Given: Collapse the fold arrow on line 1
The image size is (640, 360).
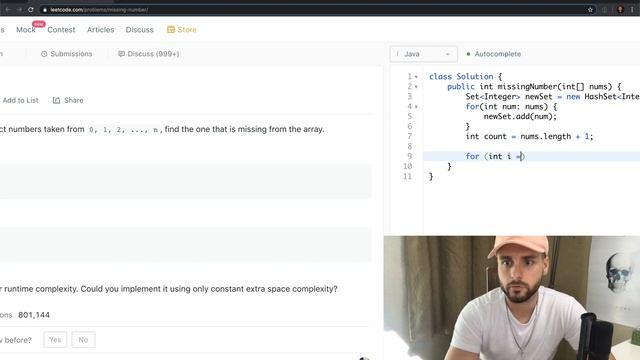Looking at the screenshot, I should tap(416, 77).
